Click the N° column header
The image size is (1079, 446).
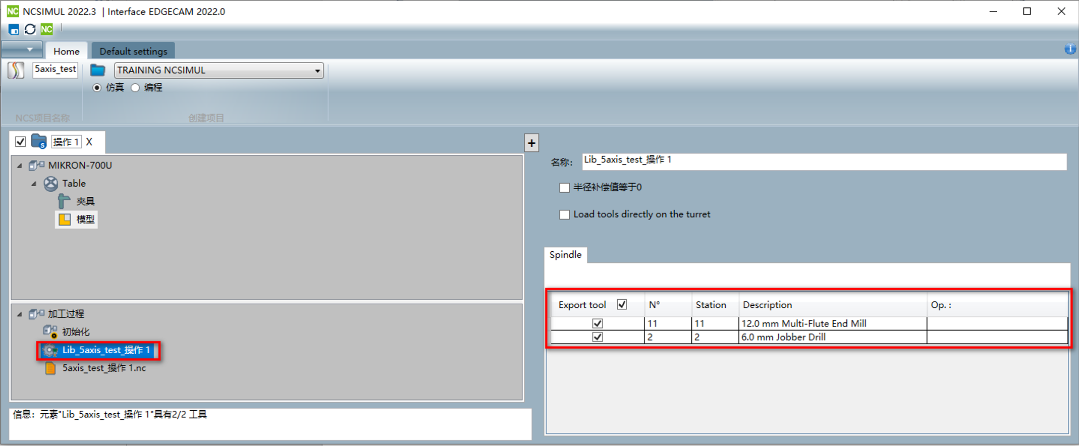[x=667, y=304]
